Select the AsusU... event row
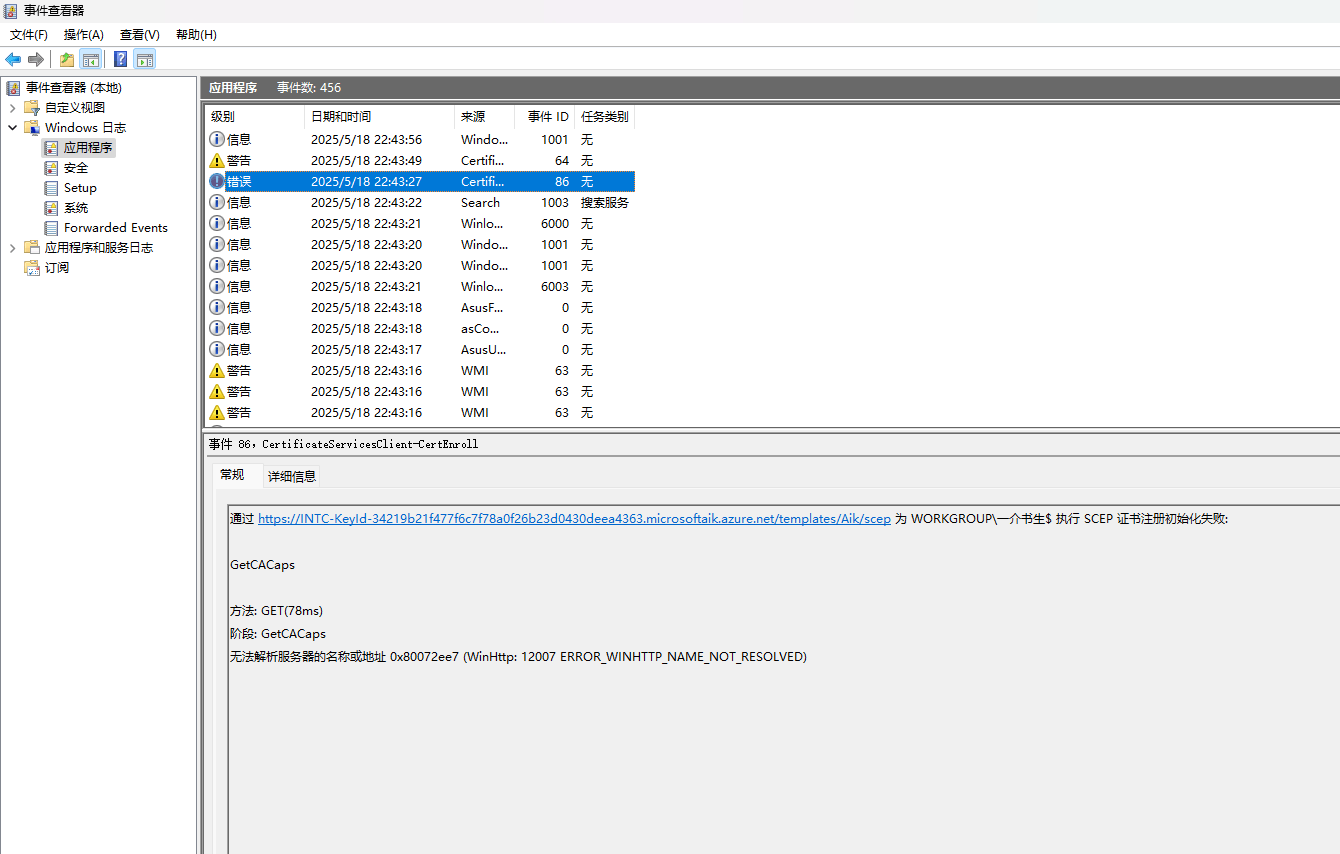 pos(420,349)
